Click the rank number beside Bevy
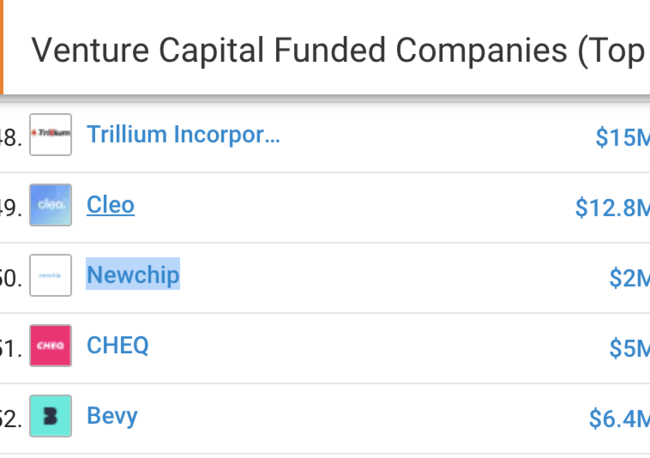The width and height of the screenshot is (650, 458). 11,419
